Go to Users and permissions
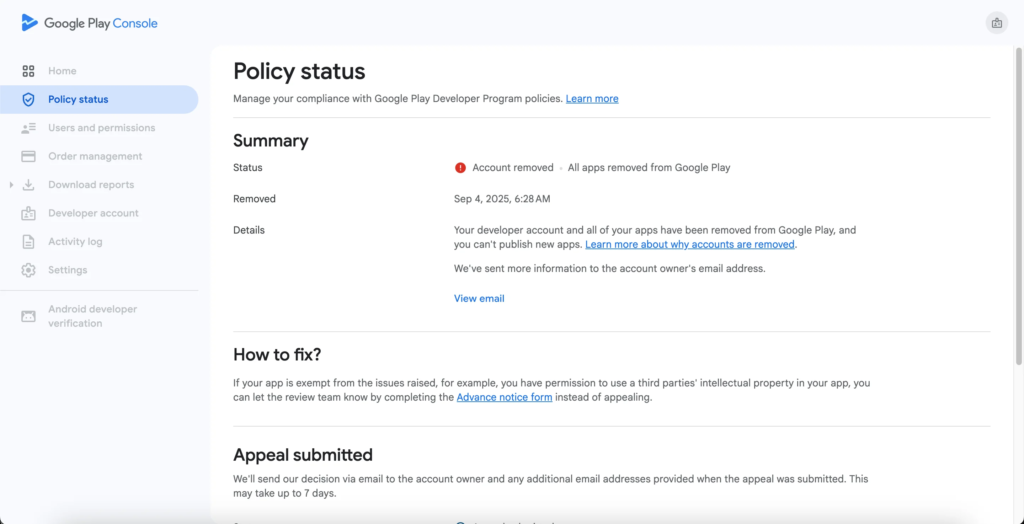1024x524 pixels. (101, 128)
